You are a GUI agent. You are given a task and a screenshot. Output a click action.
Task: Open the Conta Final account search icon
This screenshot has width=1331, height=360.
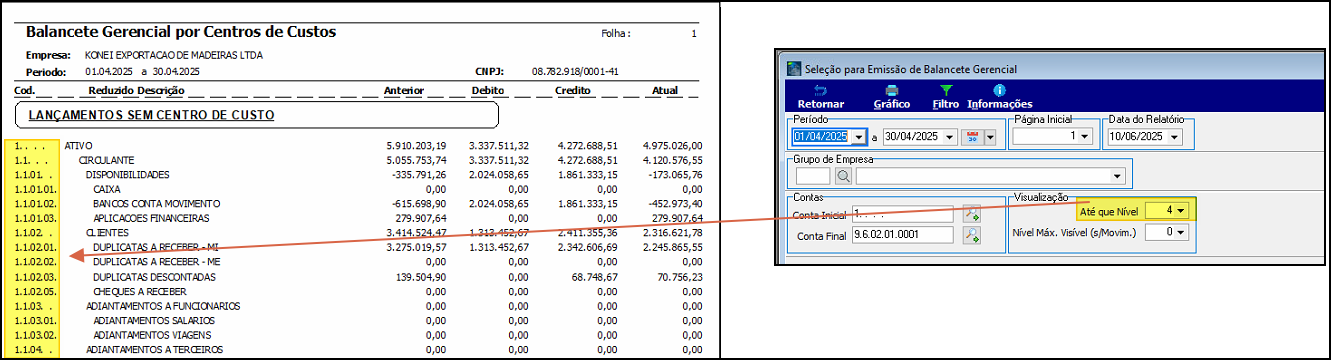click(971, 236)
